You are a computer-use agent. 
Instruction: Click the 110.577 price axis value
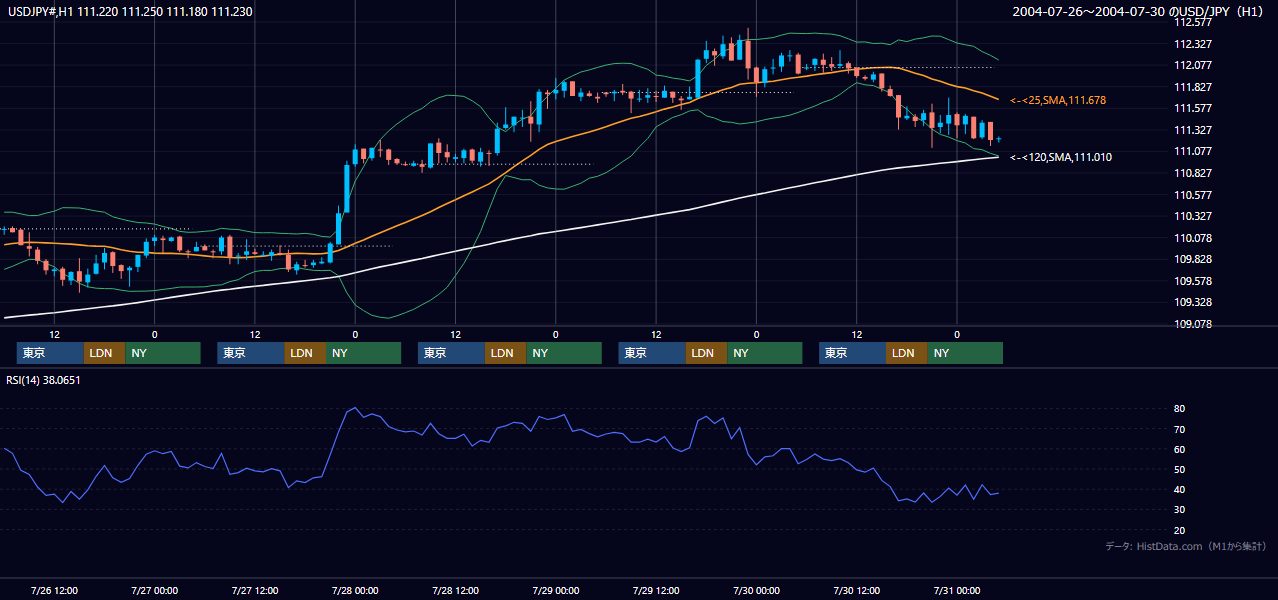pos(1192,195)
